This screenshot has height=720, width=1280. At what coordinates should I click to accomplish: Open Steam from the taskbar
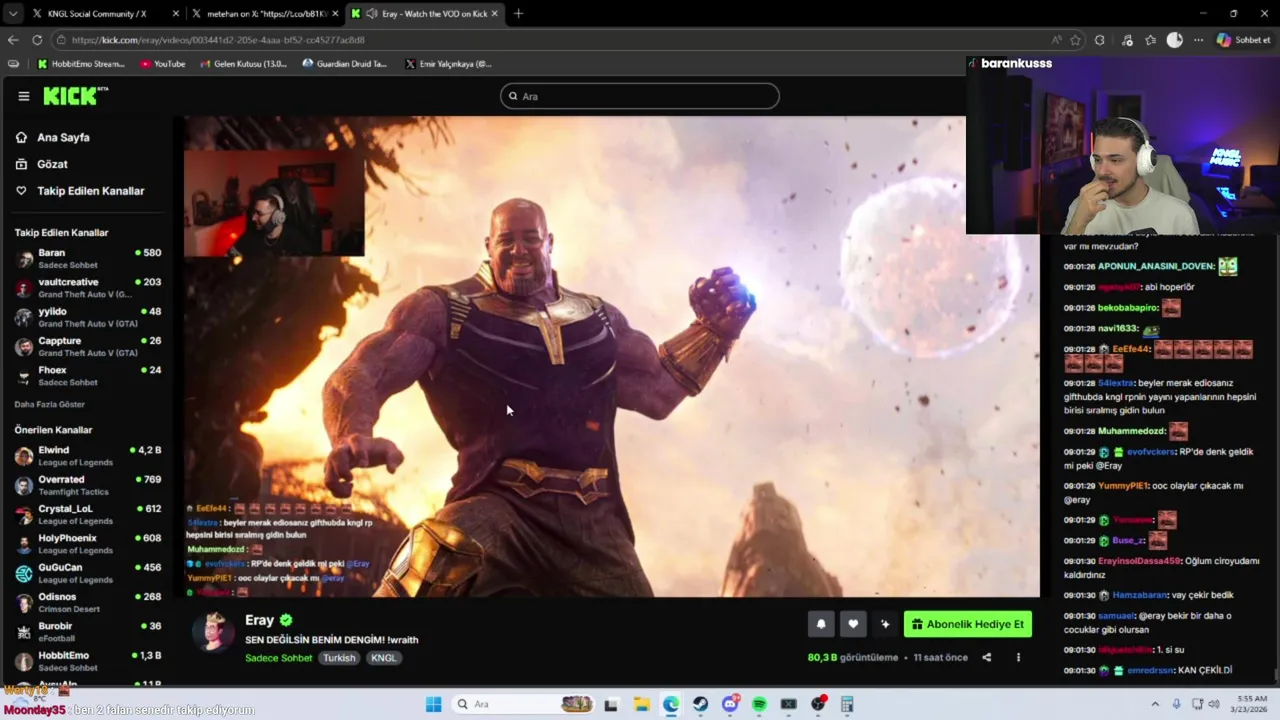point(700,704)
